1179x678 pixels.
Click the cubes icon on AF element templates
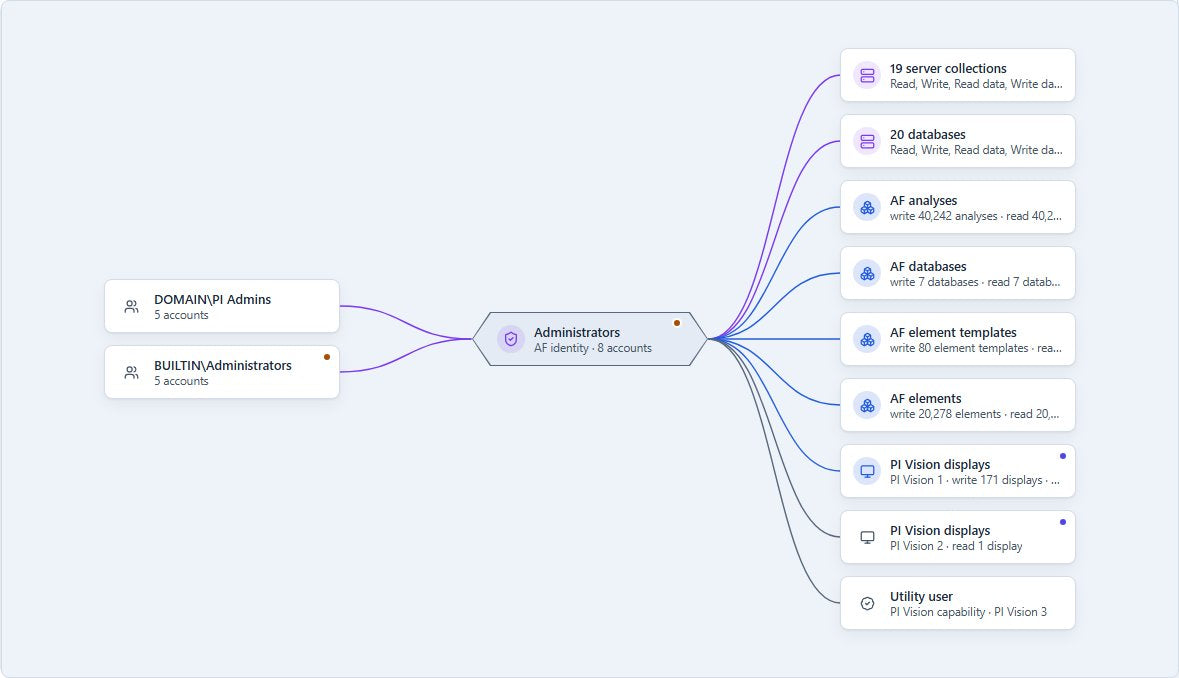click(867, 340)
